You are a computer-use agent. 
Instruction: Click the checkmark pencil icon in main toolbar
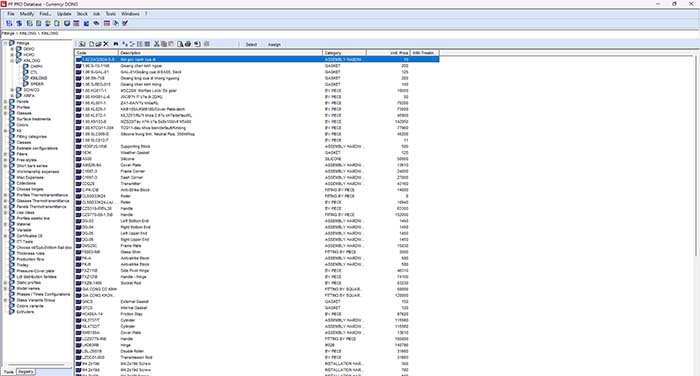point(125,23)
